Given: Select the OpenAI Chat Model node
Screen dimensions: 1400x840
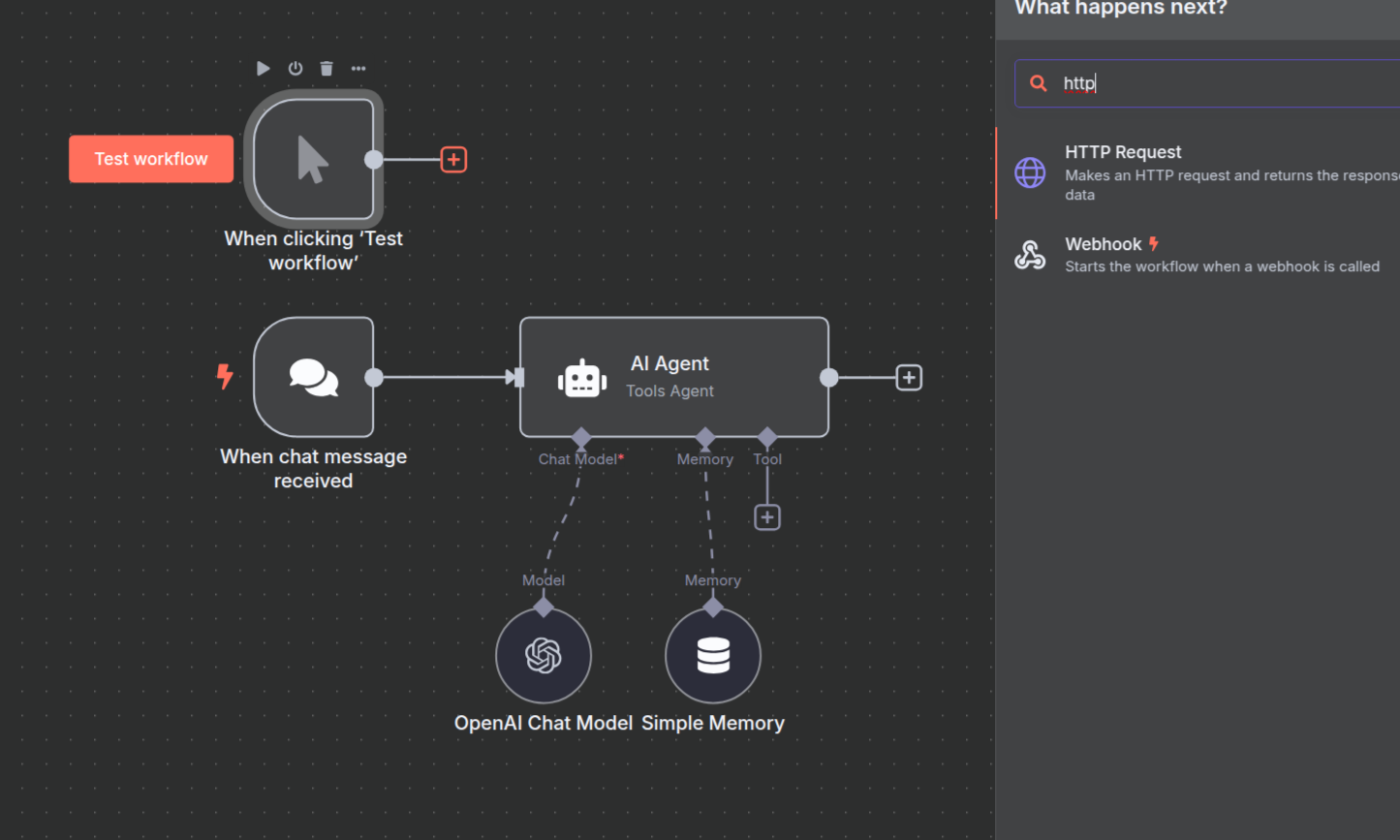Looking at the screenshot, I should coord(544,656).
